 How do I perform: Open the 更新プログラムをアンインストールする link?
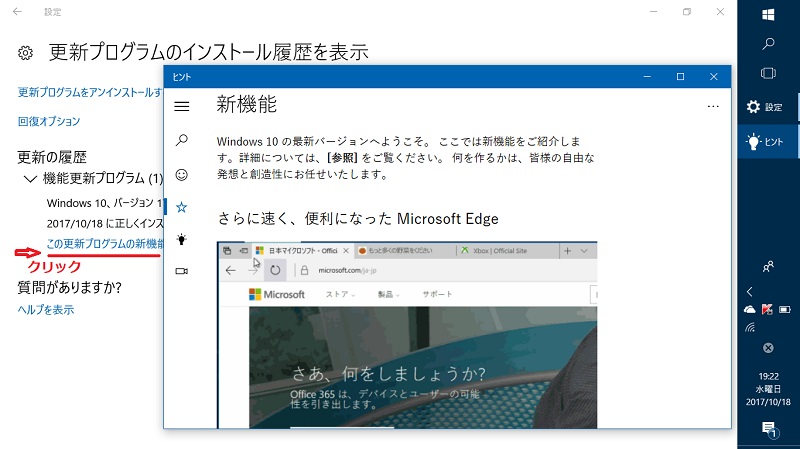90,92
